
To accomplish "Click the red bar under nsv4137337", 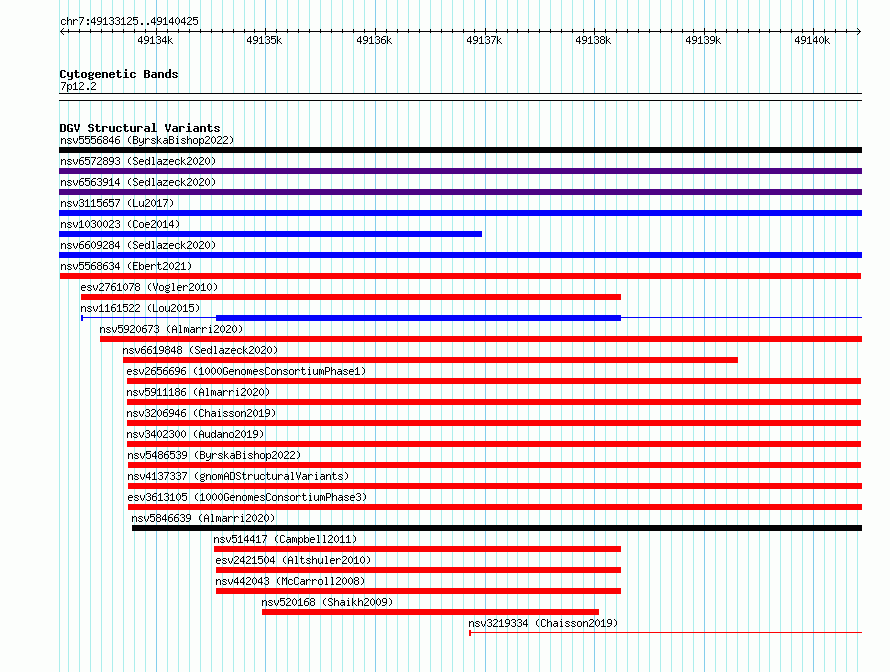I will coord(495,486).
